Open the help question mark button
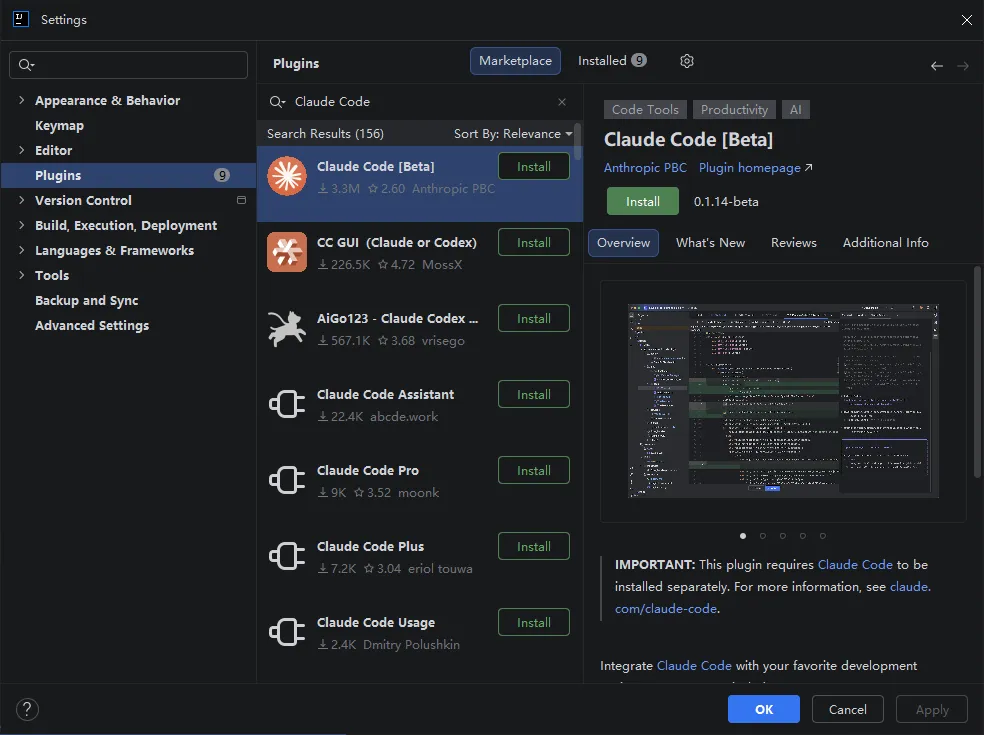 [x=27, y=709]
